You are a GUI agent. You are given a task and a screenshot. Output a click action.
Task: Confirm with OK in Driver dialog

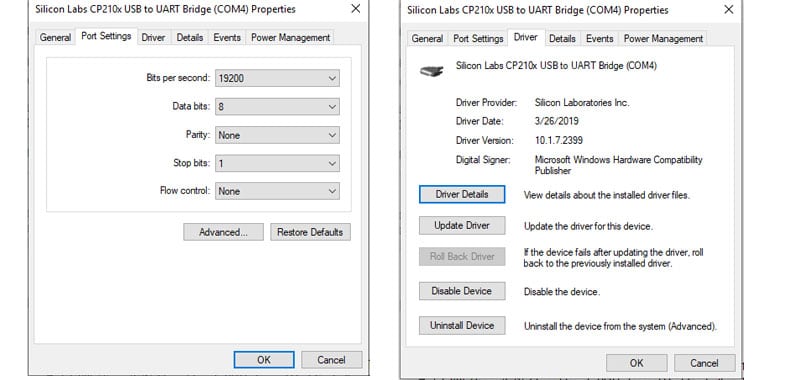pyautogui.click(x=636, y=363)
